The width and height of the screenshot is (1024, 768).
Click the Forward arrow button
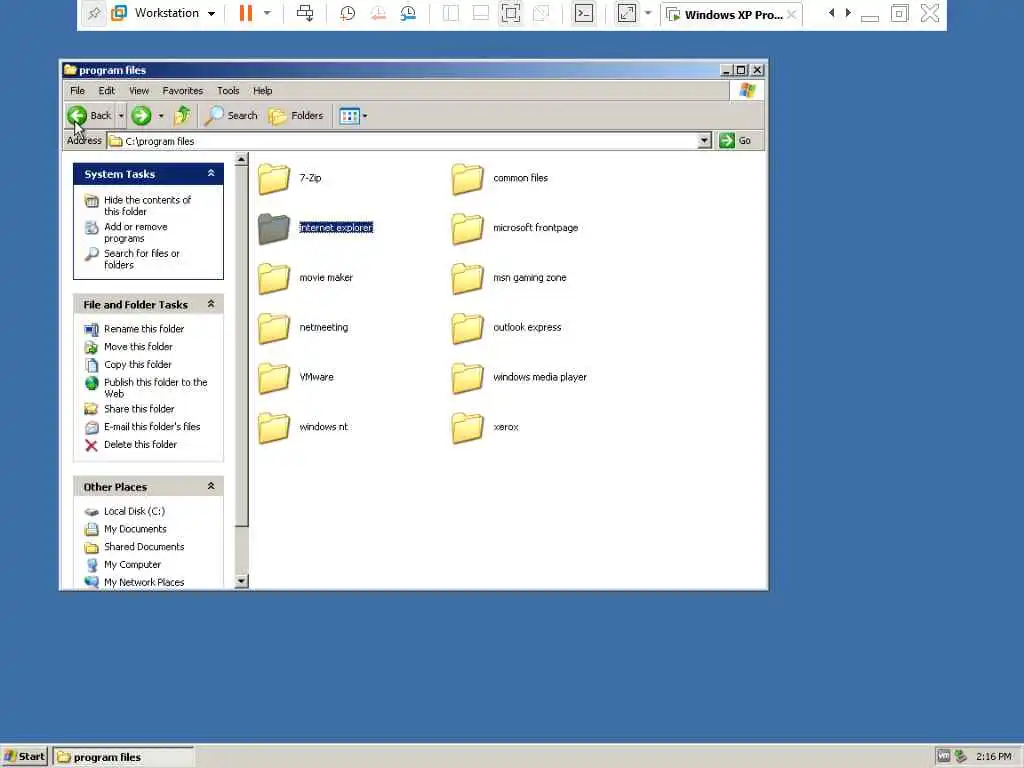(x=141, y=116)
